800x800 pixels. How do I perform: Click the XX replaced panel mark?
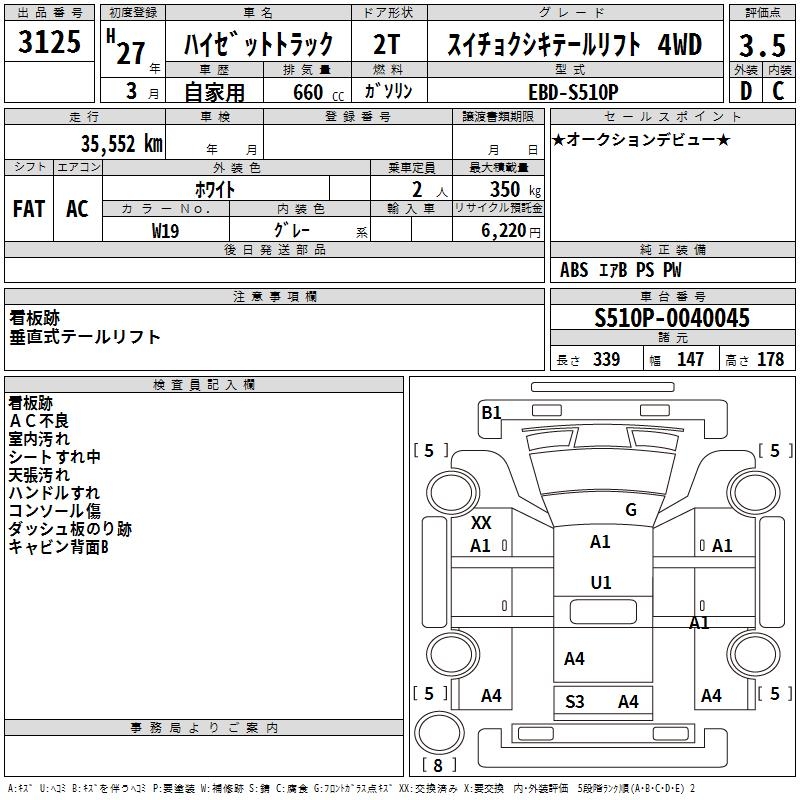point(482,523)
